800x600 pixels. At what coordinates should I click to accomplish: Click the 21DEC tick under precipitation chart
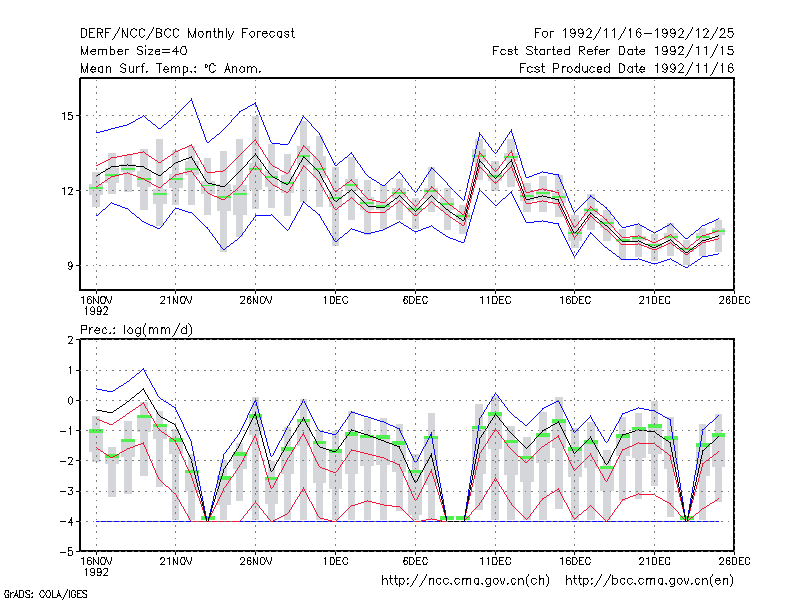click(x=654, y=561)
